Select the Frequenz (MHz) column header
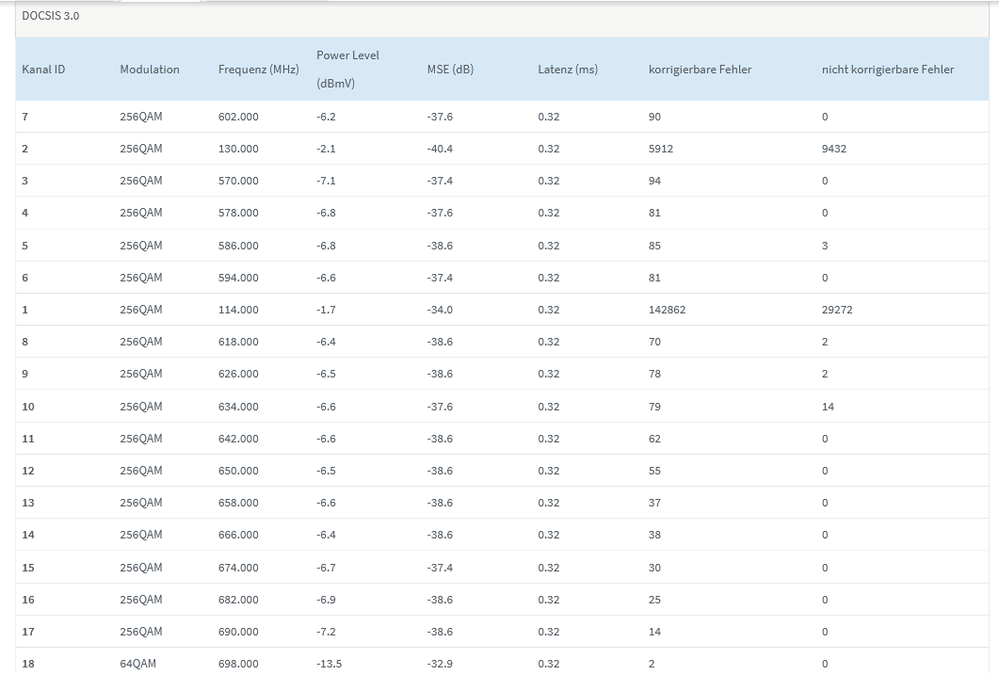 (x=258, y=70)
